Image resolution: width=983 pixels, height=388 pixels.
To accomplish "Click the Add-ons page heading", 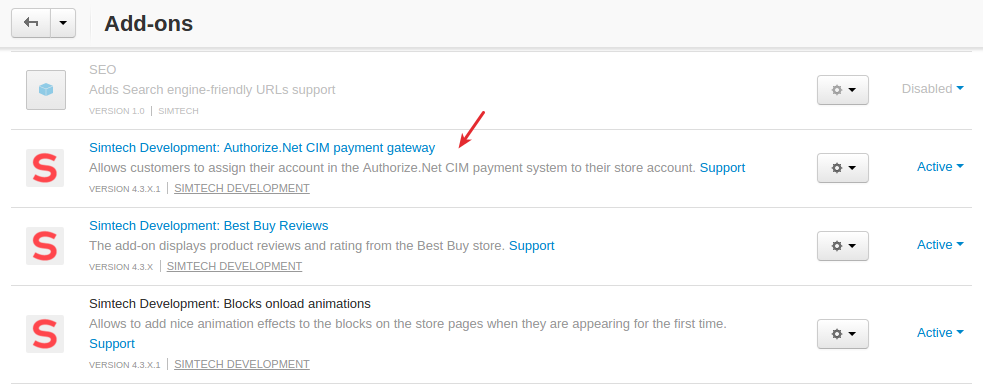I will click(x=149, y=23).
